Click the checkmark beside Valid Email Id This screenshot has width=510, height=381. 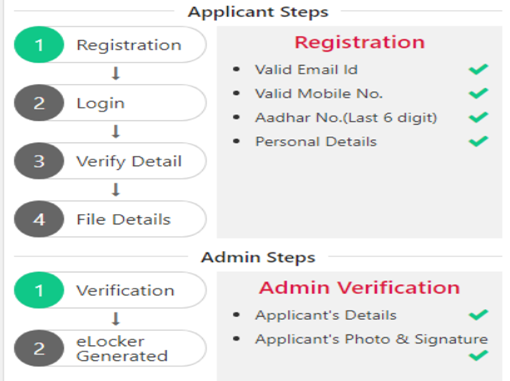click(478, 69)
